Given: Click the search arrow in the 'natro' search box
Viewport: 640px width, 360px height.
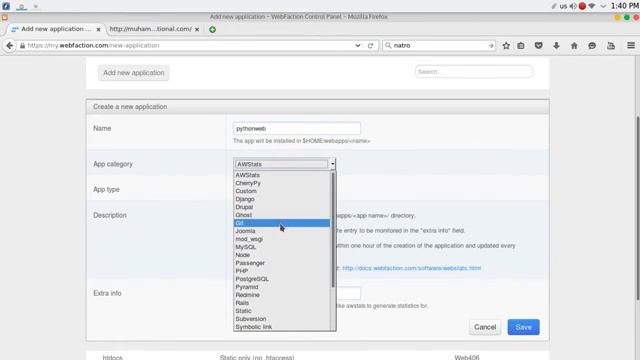Looking at the screenshot, I should pyautogui.click(x=491, y=46).
